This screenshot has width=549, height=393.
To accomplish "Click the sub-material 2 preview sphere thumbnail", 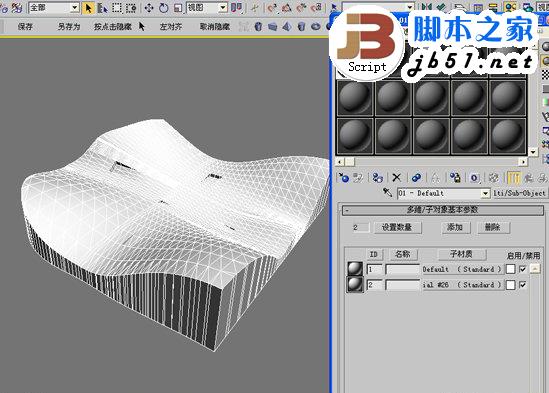I will [x=355, y=284].
